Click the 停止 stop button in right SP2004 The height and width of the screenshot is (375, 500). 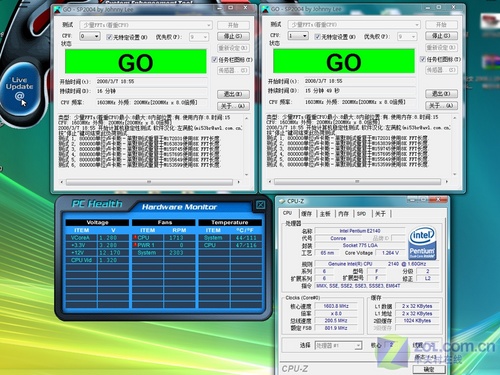tap(442, 35)
